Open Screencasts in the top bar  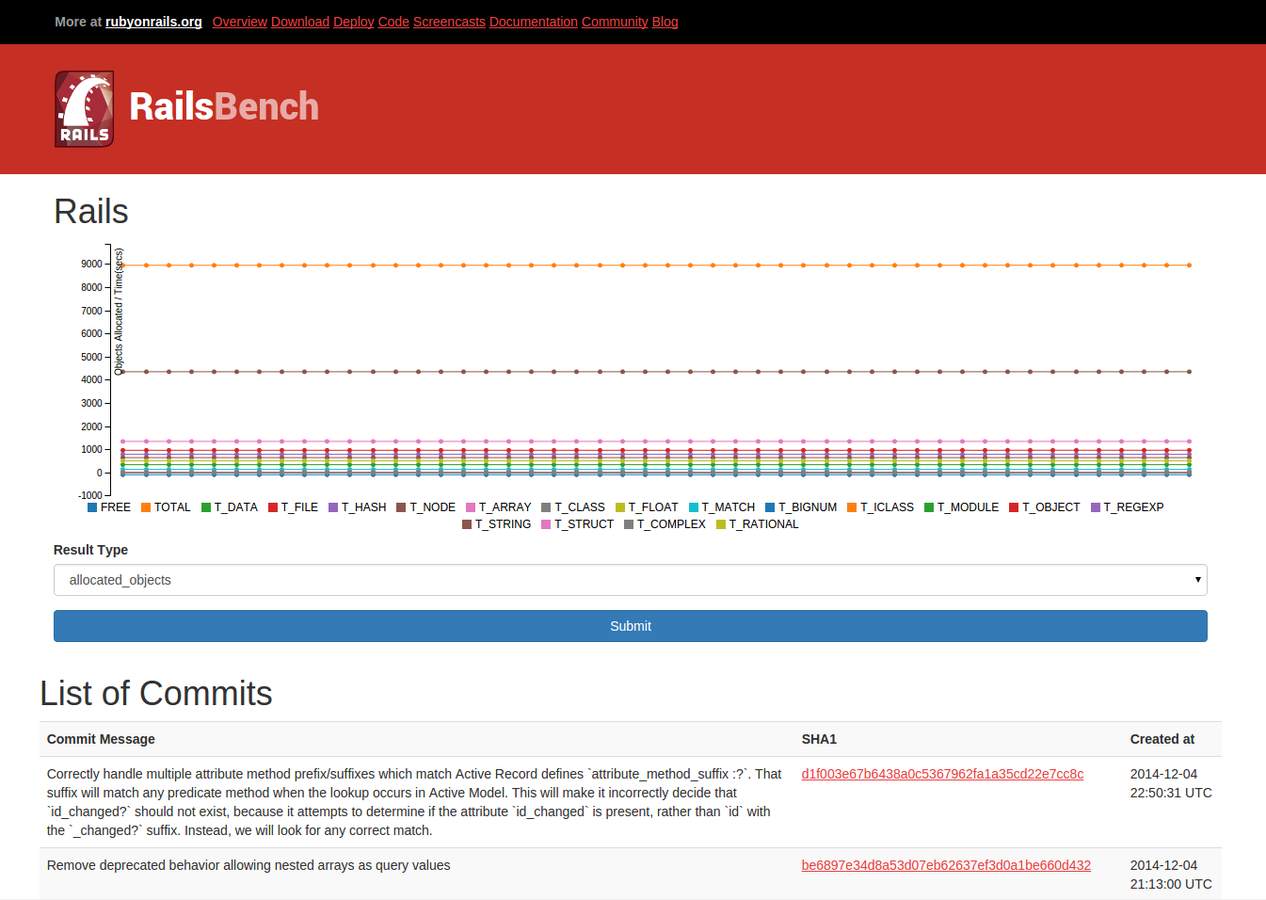click(x=449, y=21)
